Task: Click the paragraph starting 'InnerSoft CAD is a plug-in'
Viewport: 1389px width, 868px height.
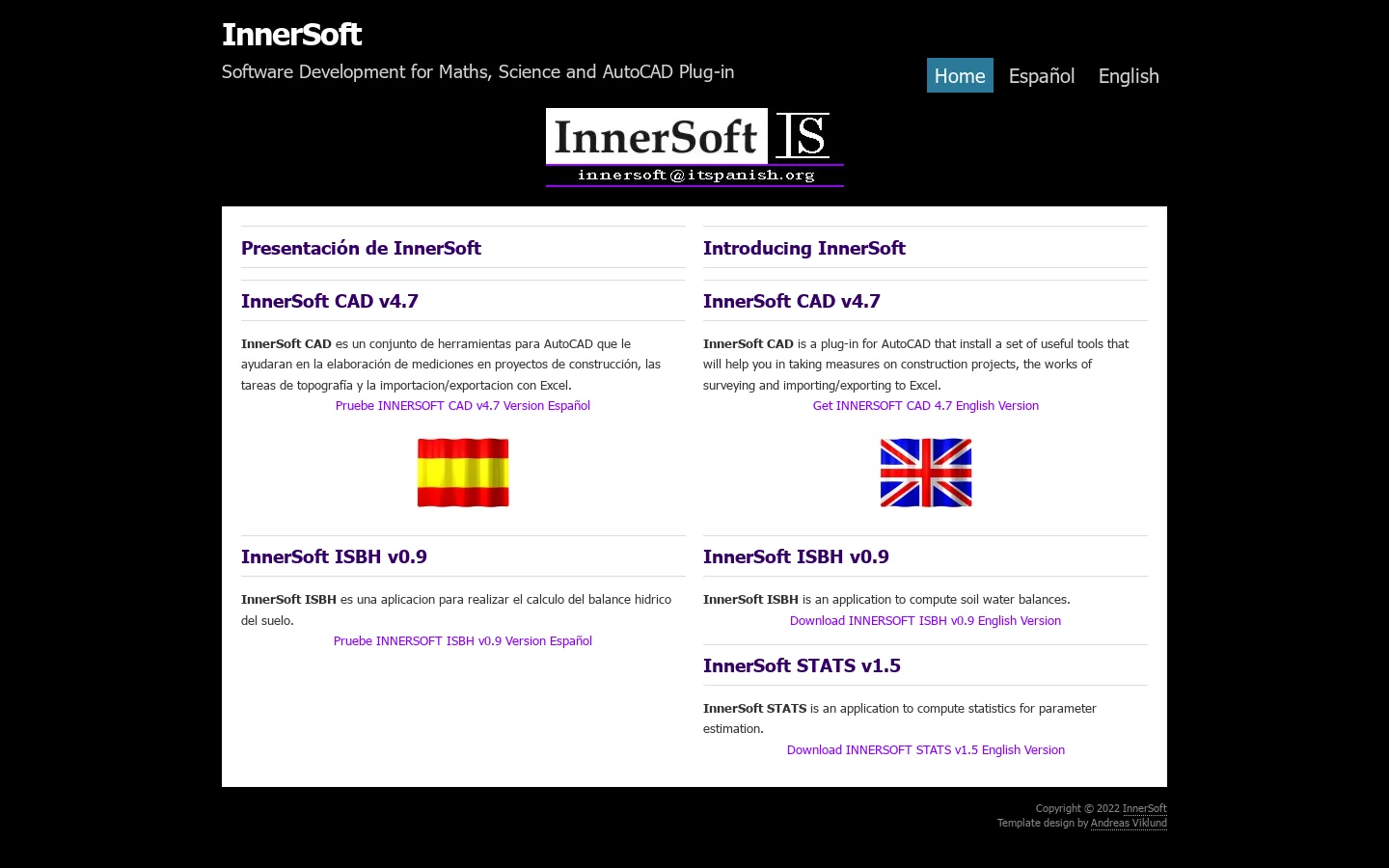Action: 916,365
